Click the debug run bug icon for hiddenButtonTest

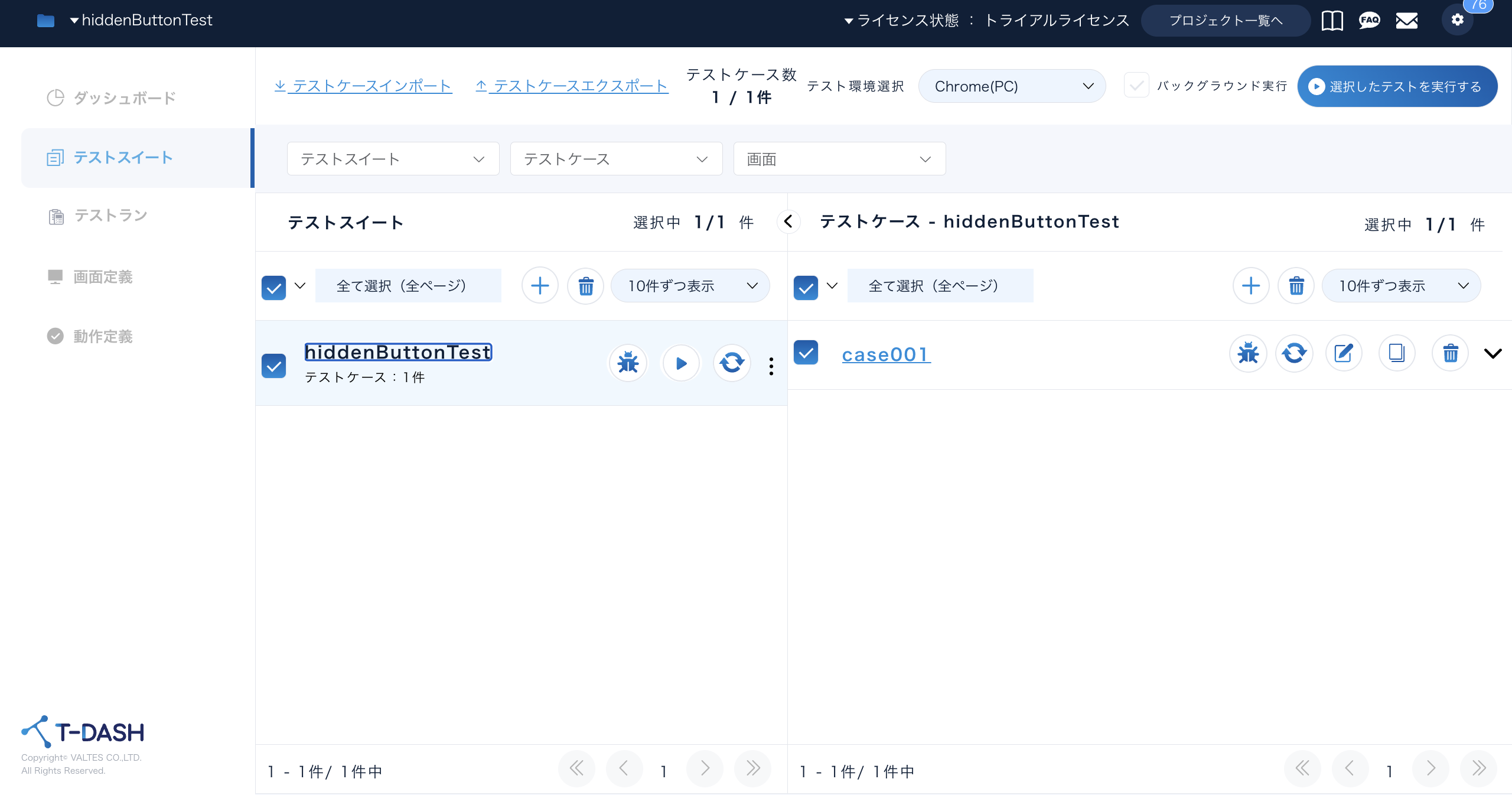tap(627, 363)
